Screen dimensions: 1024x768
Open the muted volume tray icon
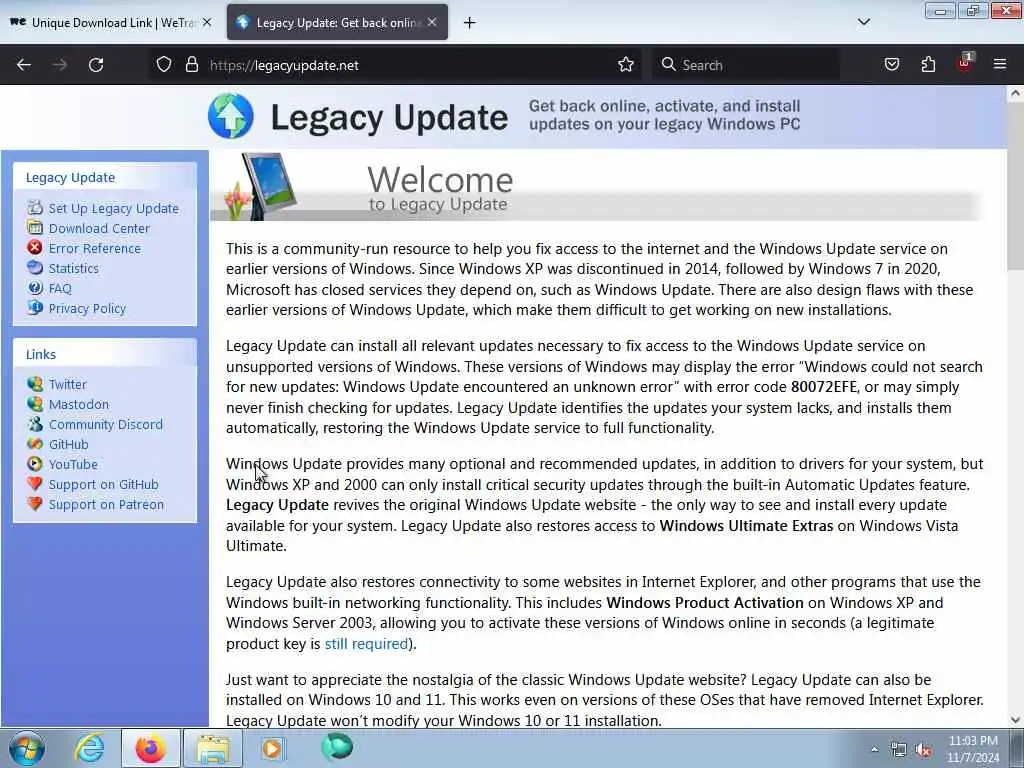pyautogui.click(x=923, y=750)
